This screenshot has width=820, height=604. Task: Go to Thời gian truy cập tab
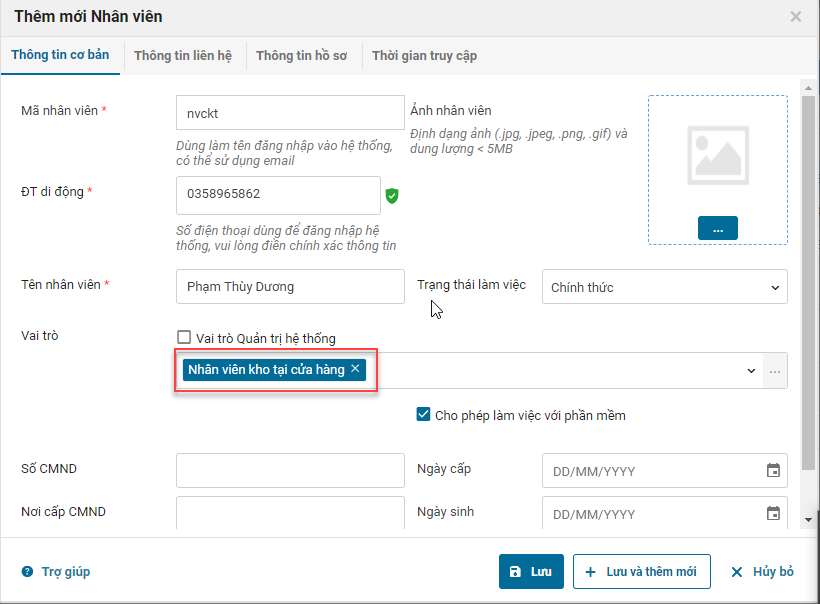click(424, 56)
